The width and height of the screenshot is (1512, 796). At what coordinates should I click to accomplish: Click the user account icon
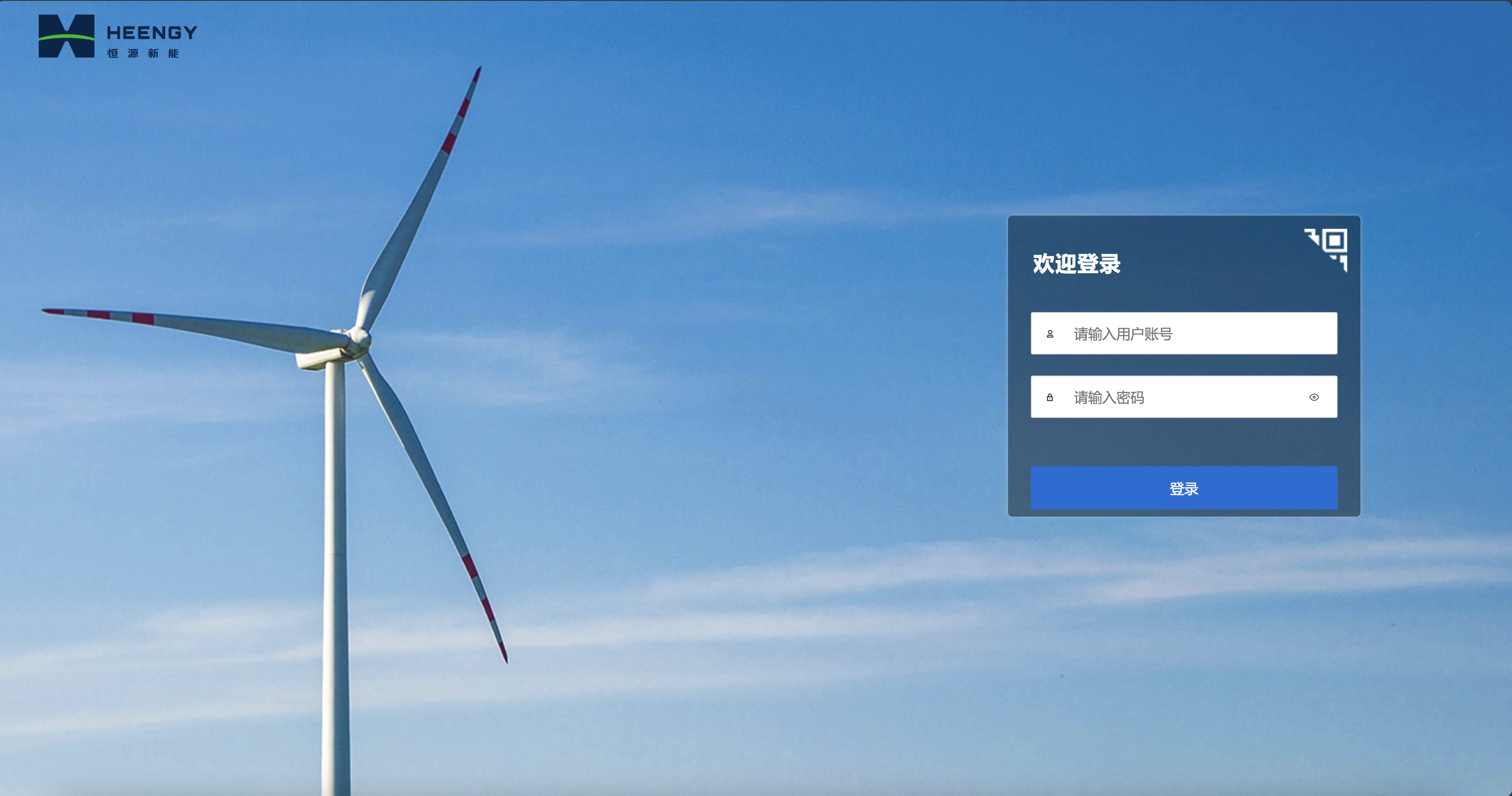point(1050,334)
